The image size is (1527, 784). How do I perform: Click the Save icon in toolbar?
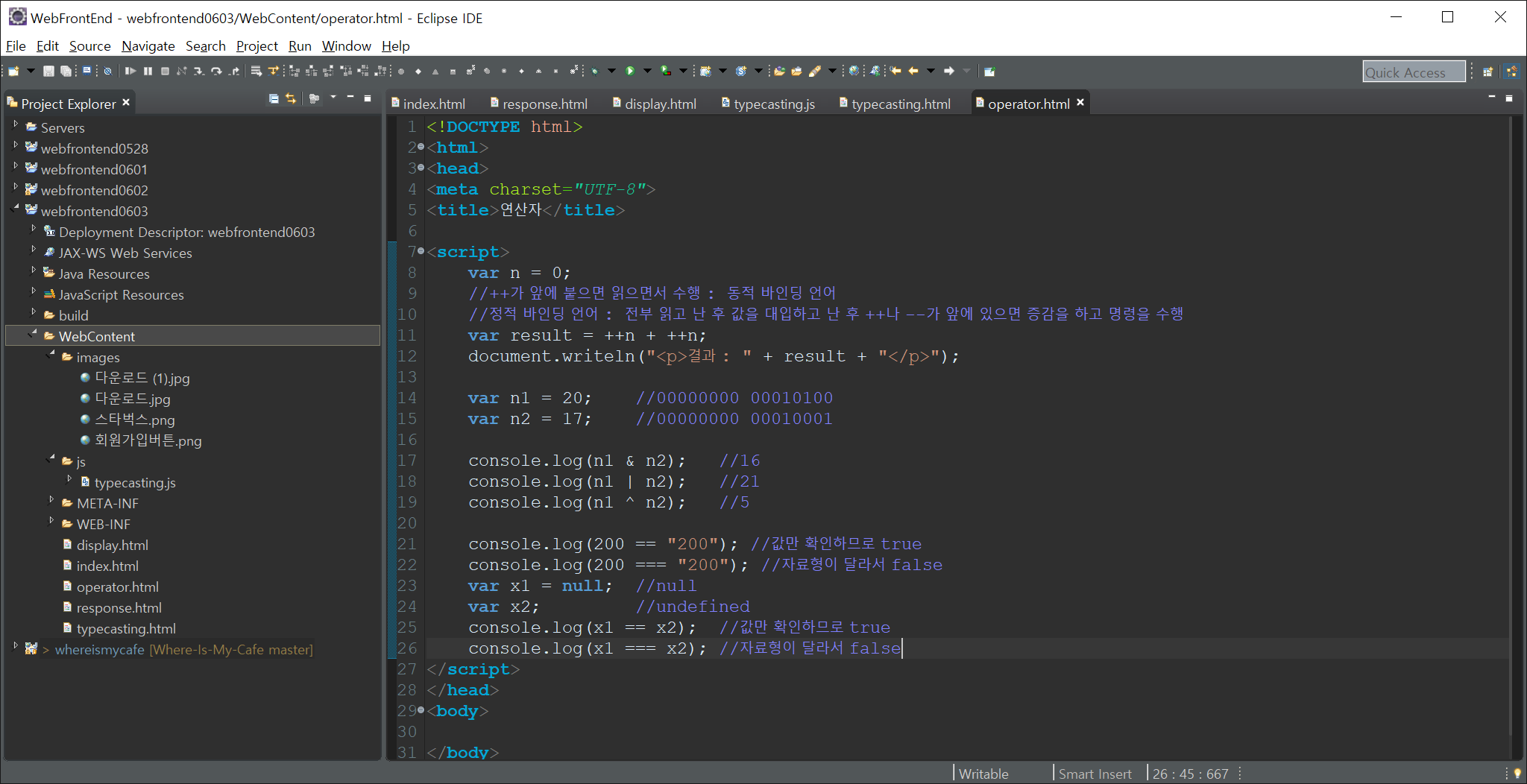[48, 72]
